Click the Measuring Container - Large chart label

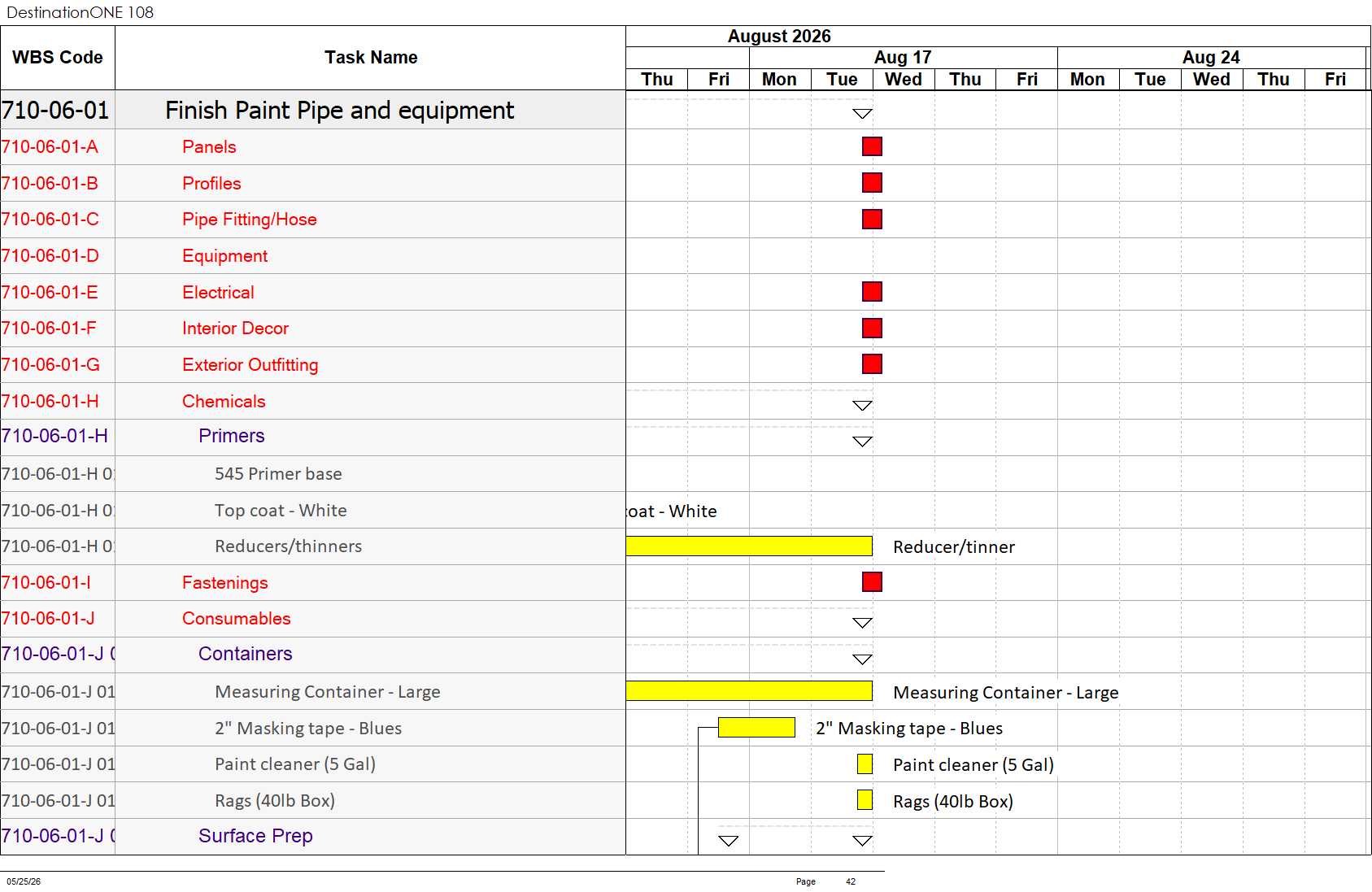[1006, 693]
